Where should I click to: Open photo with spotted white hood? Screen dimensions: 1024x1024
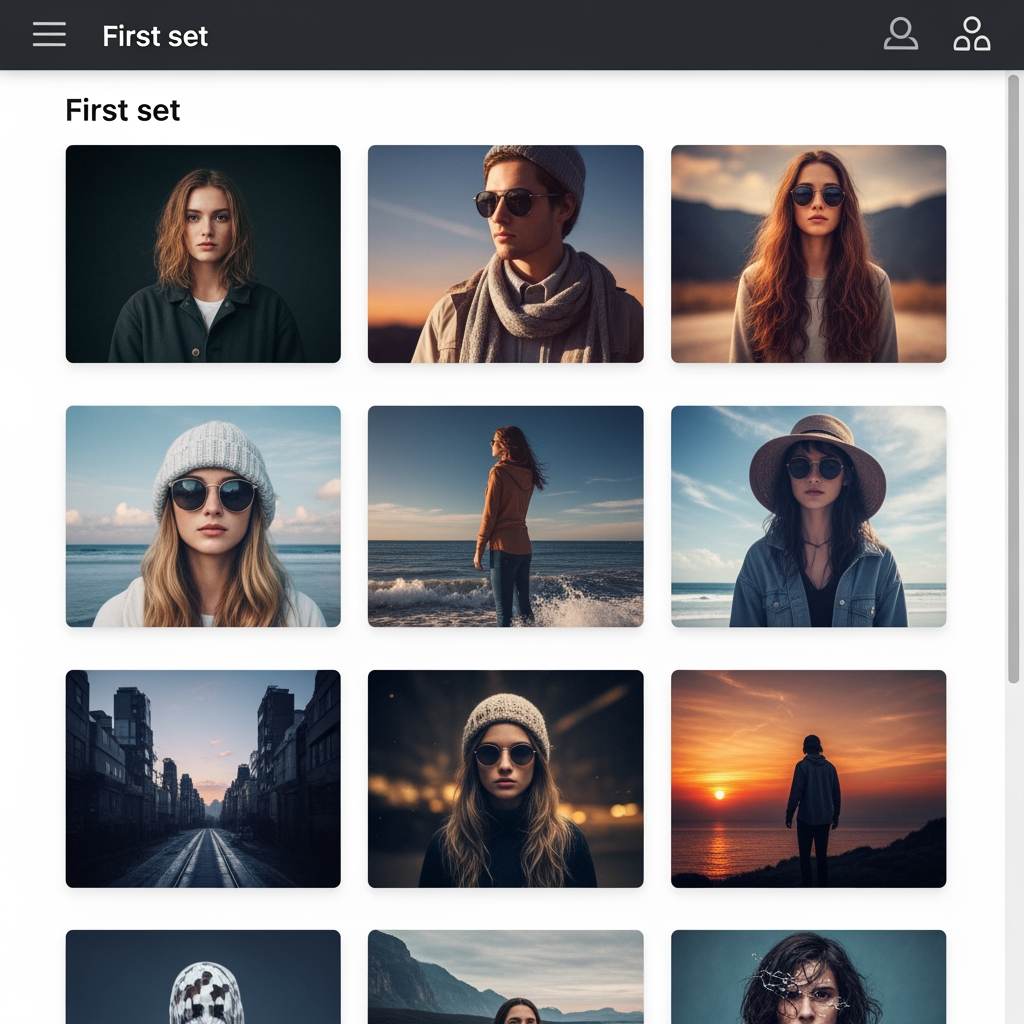click(x=203, y=977)
